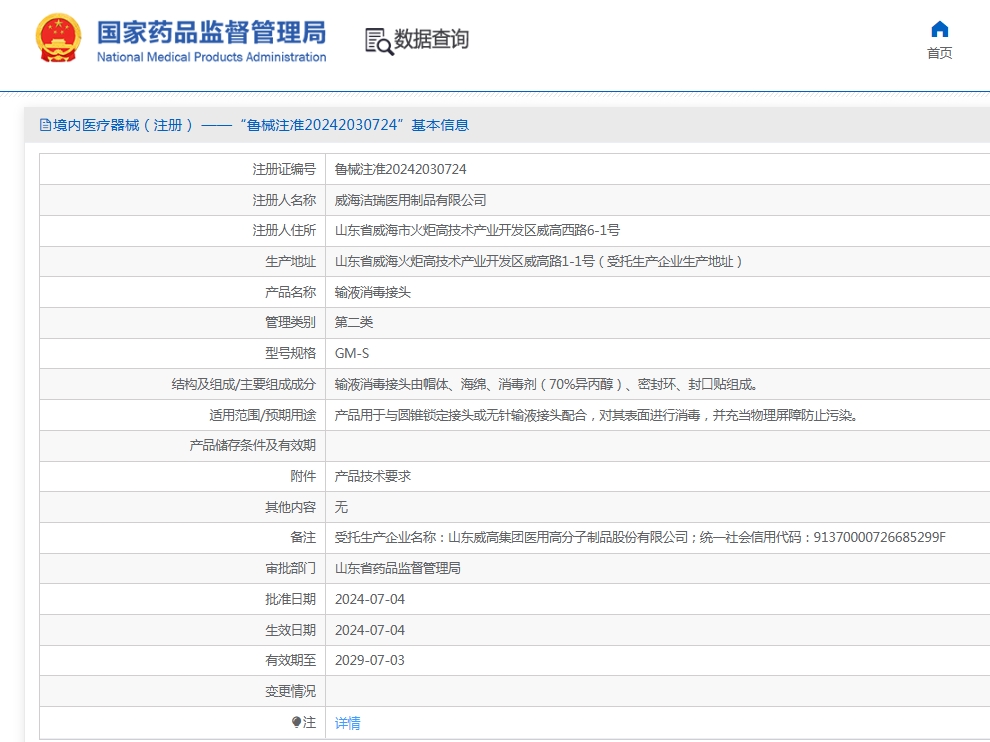The width and height of the screenshot is (990, 742).
Task: Click the 有效期至 row label
Action: [x=290, y=661]
